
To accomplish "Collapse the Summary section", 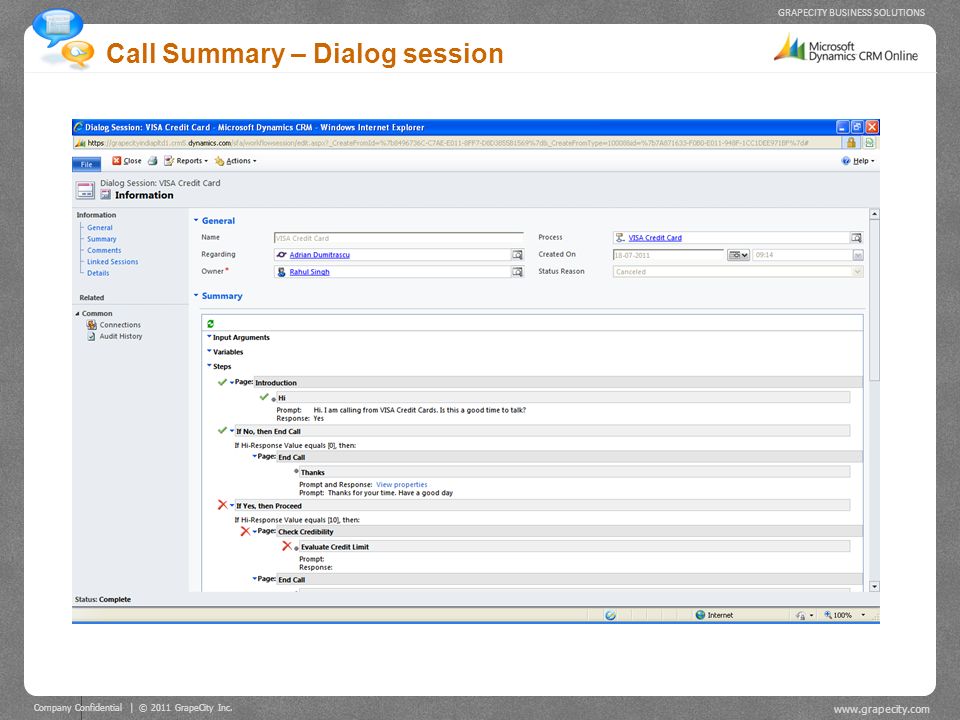I will [x=197, y=296].
